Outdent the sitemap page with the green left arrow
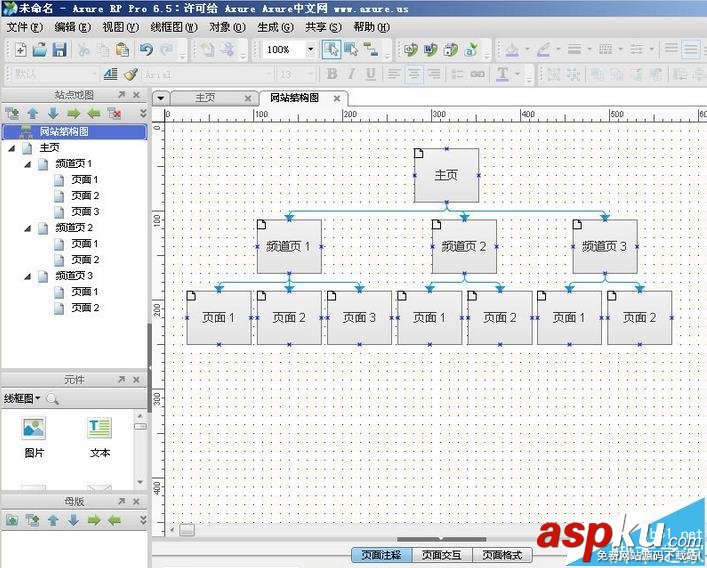707x568 pixels. click(x=94, y=113)
